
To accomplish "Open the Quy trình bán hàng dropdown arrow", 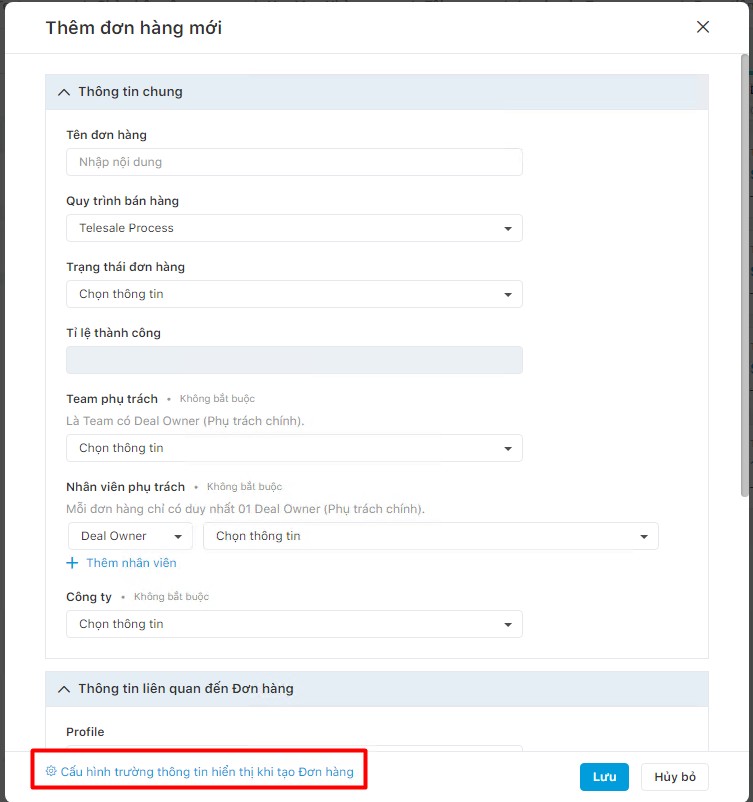I will [508, 229].
